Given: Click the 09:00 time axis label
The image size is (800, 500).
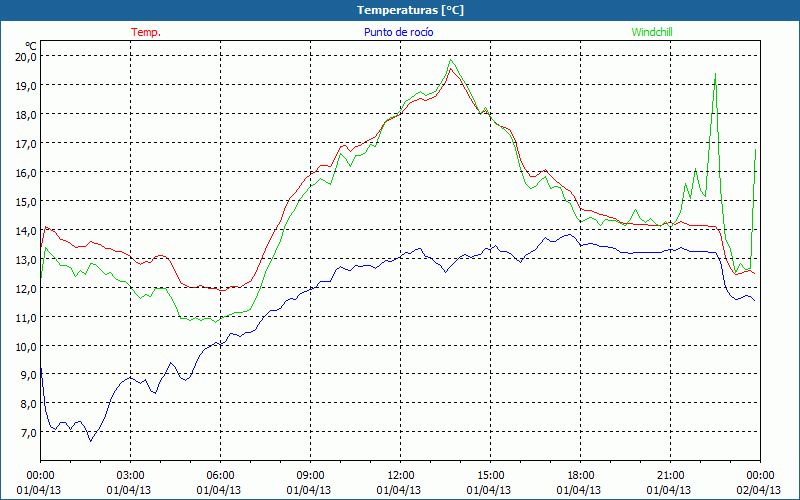Looking at the screenshot, I should tap(310, 475).
